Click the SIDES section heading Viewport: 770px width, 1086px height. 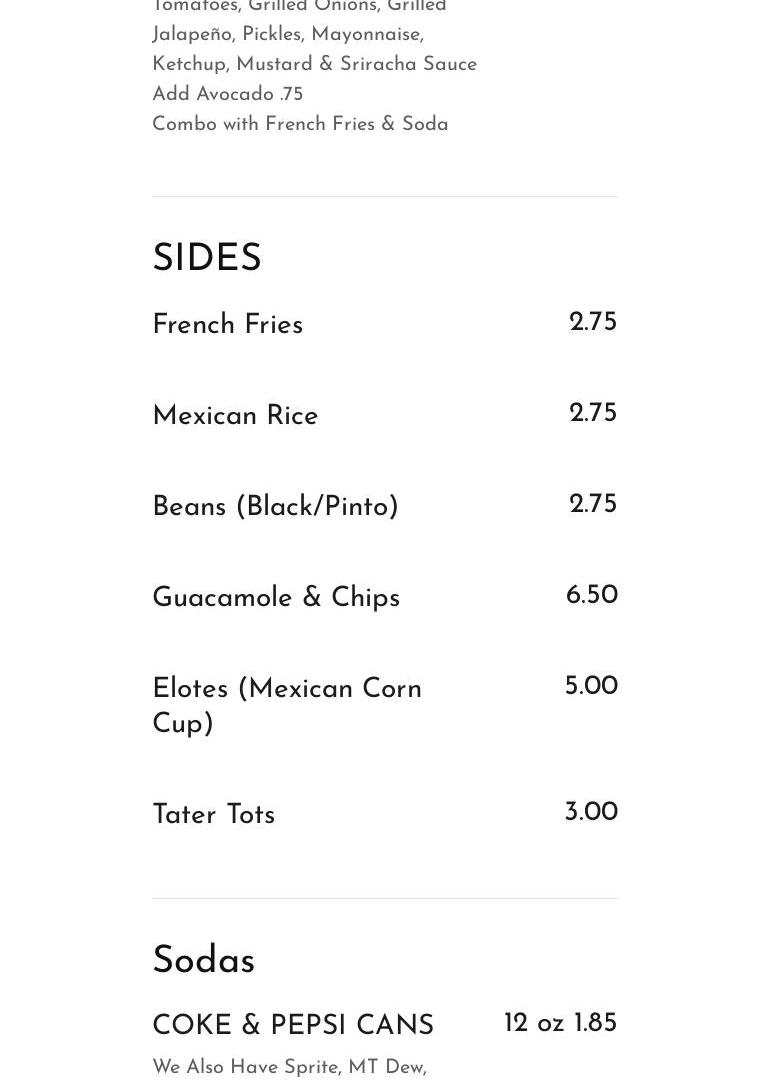click(x=207, y=259)
